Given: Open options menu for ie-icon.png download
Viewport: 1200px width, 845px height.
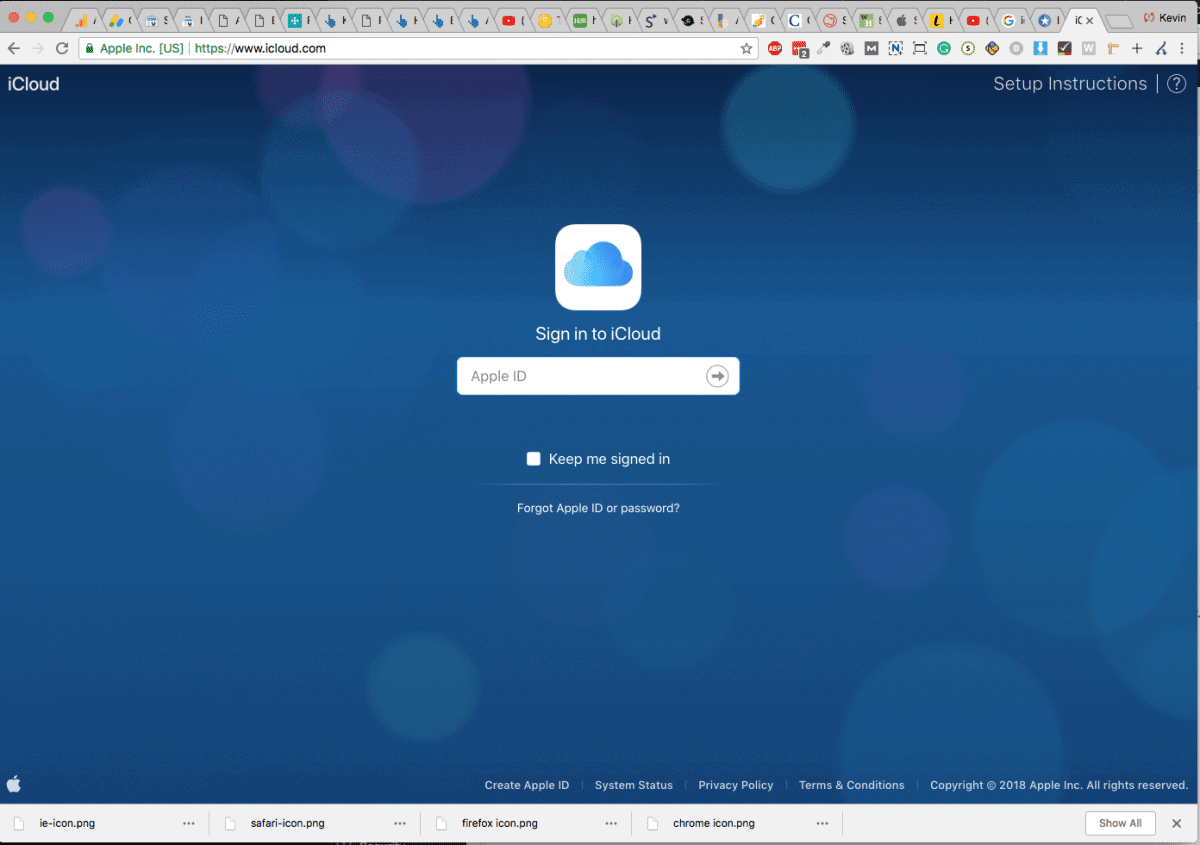Looking at the screenshot, I should 189,823.
